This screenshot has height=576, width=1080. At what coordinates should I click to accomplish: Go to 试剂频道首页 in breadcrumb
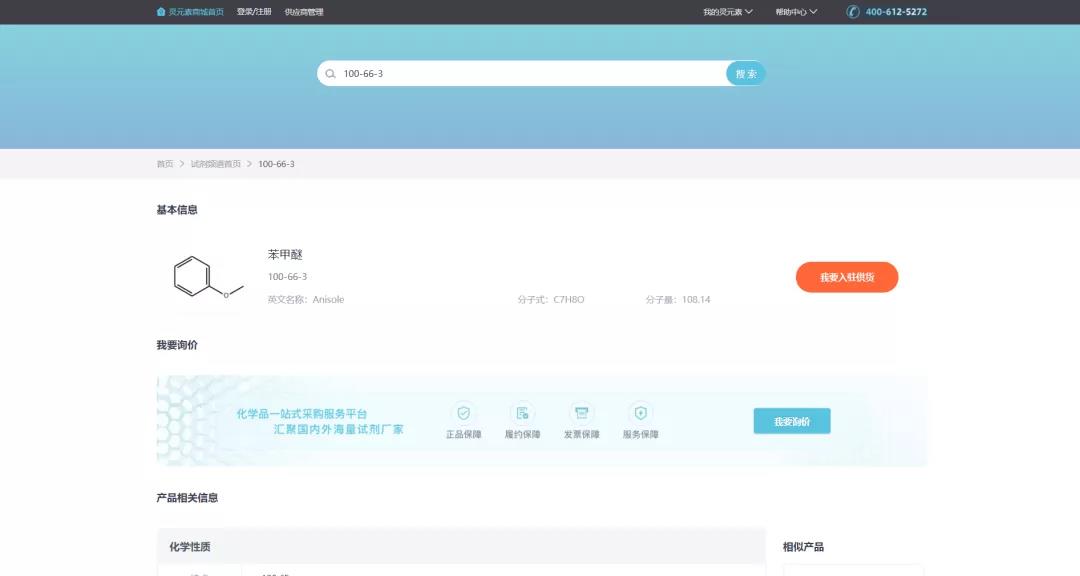[x=216, y=164]
